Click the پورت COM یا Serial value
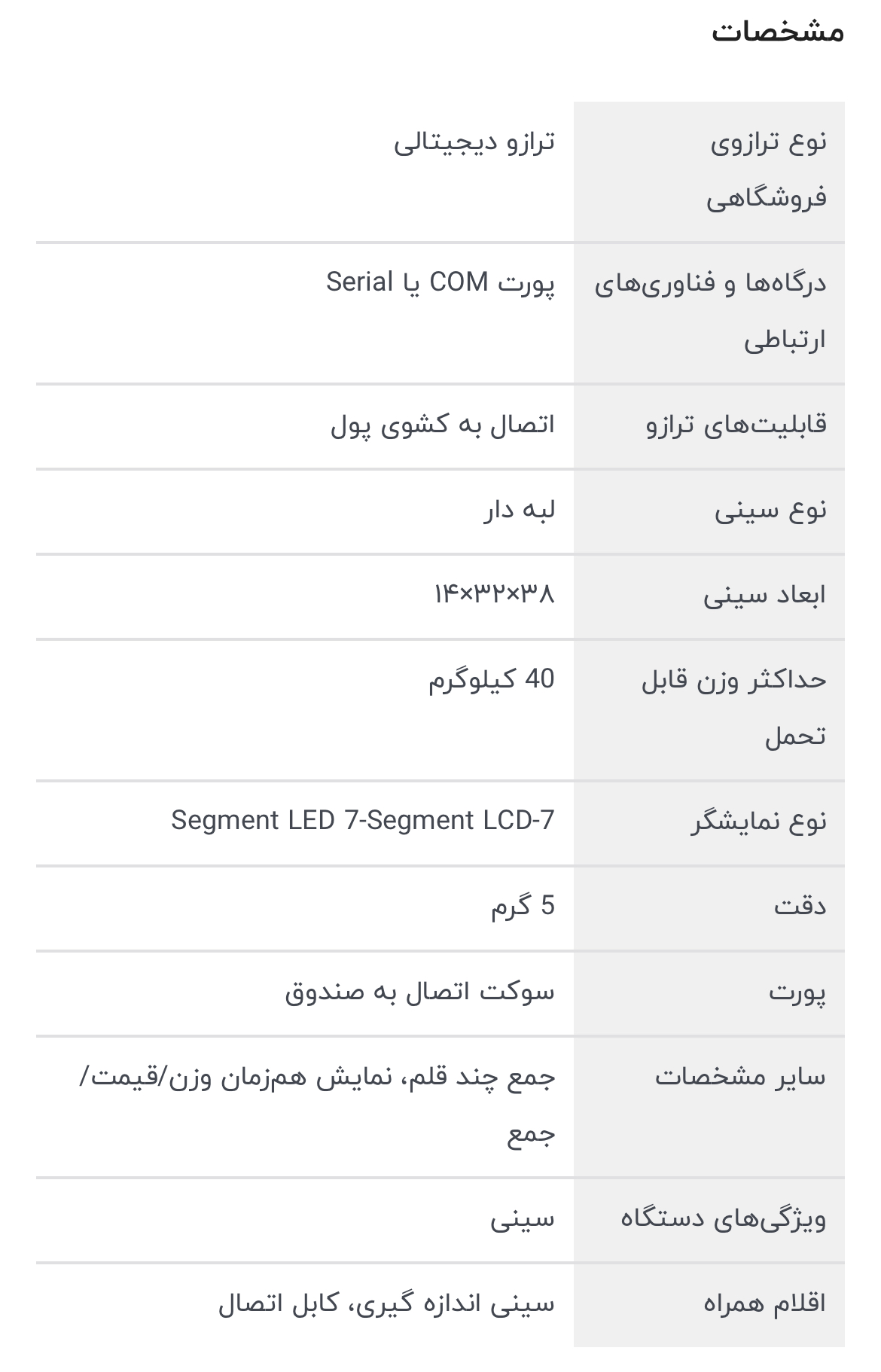Viewport: 881px width, 1372px height. coord(440,283)
